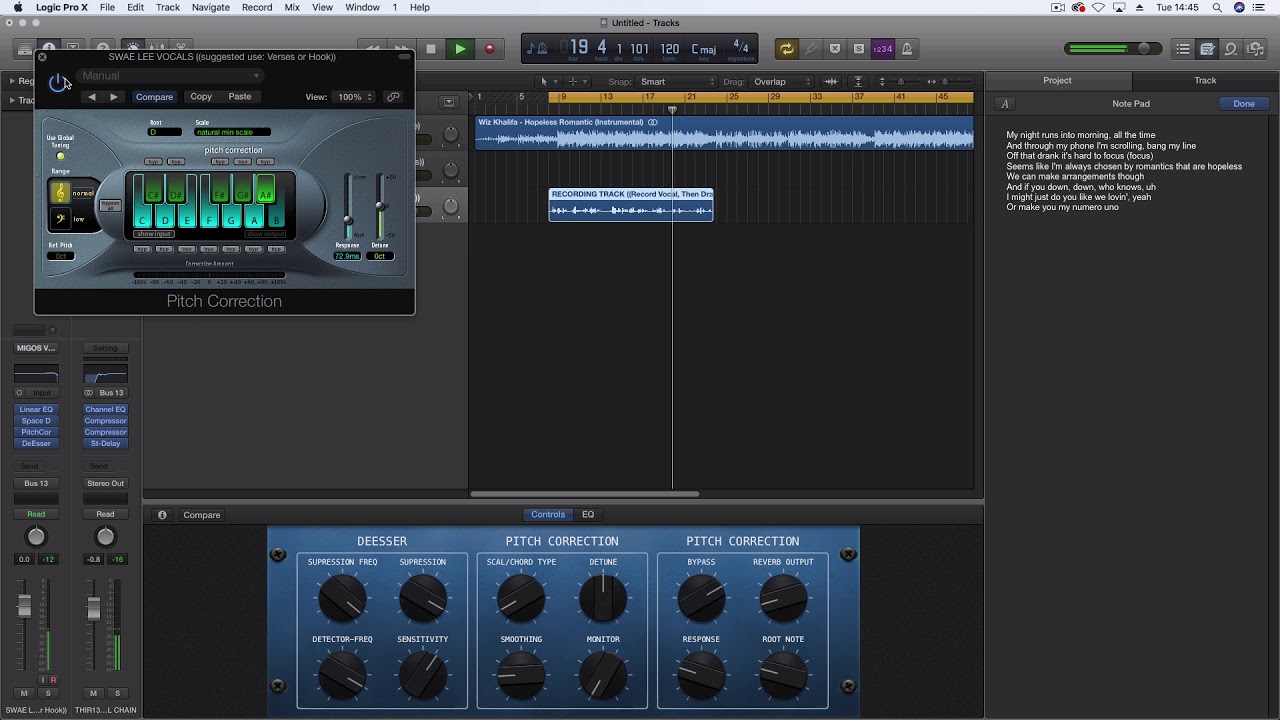Select the EQ tab in Smart Controls
This screenshot has width=1280, height=720.
point(588,515)
